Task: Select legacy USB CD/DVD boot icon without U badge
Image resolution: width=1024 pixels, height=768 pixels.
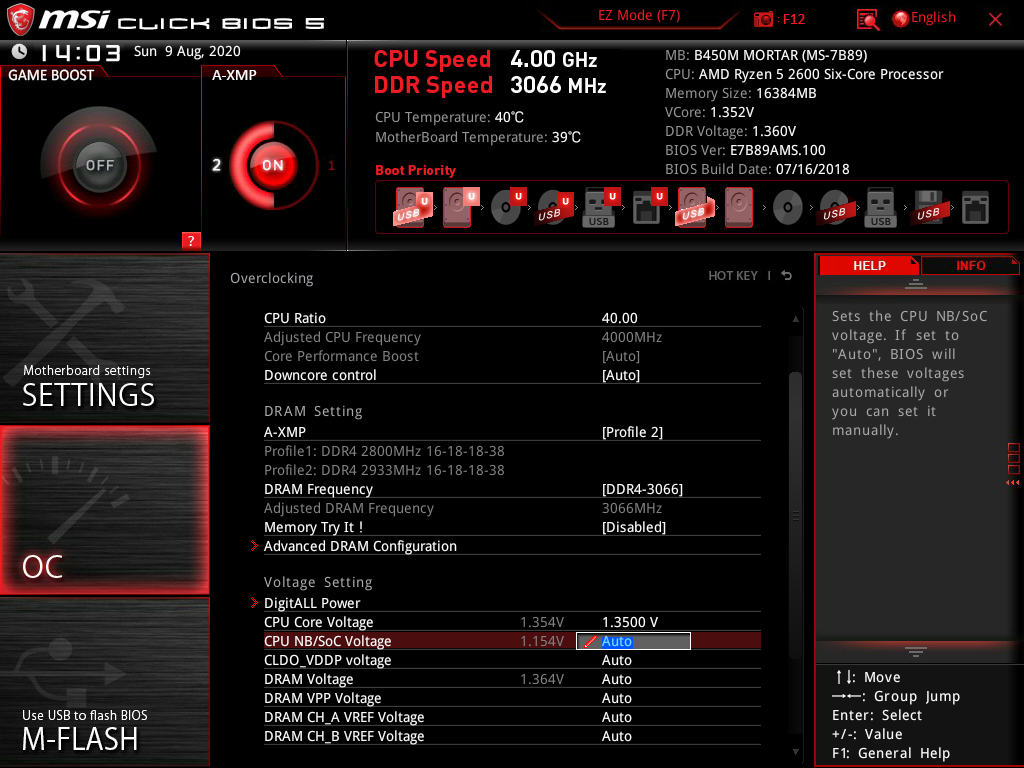Action: click(835, 208)
